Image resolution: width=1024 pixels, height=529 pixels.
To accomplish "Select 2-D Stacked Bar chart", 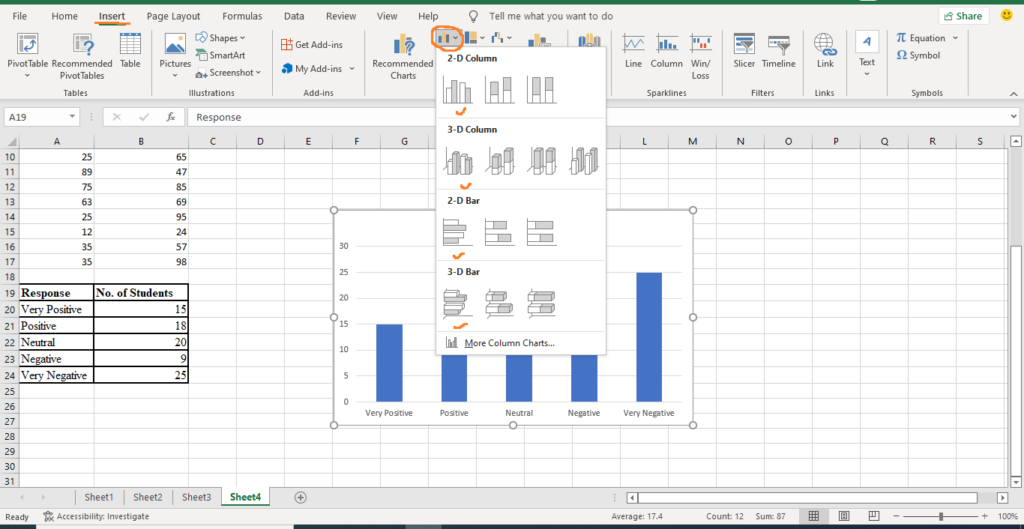I will tap(500, 232).
